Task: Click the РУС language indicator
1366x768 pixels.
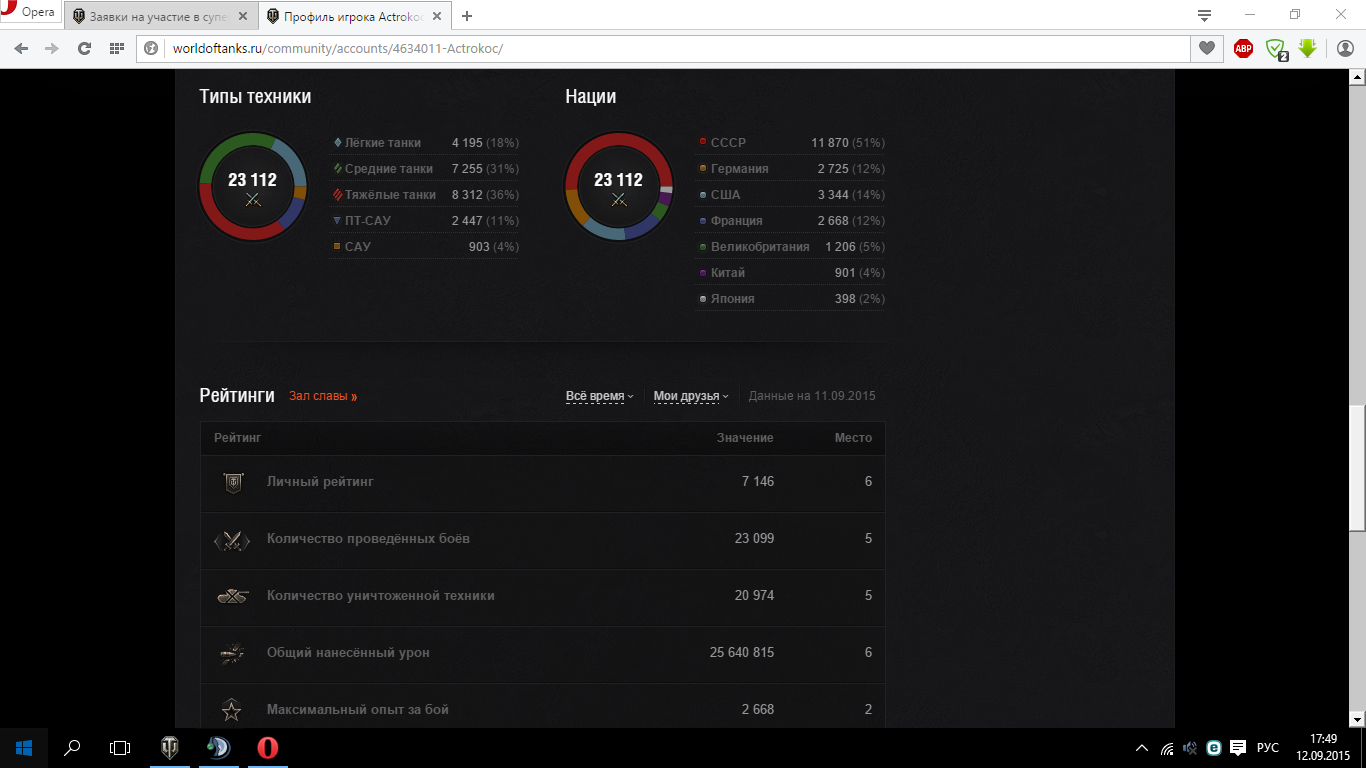Action: pyautogui.click(x=1268, y=748)
